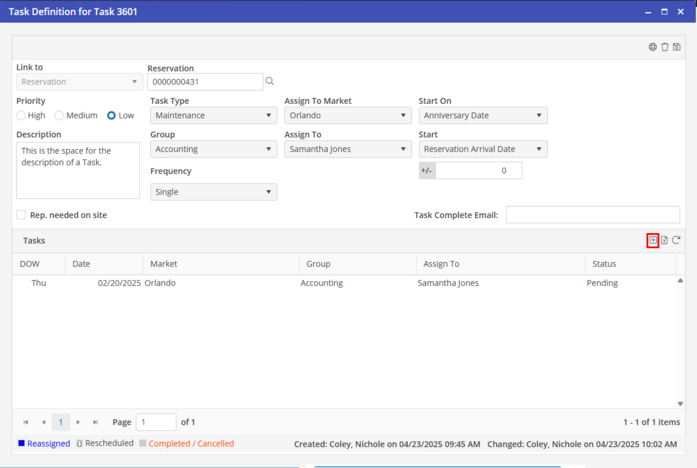Sort by the Status column header
697x468 pixels.
pyautogui.click(x=604, y=264)
